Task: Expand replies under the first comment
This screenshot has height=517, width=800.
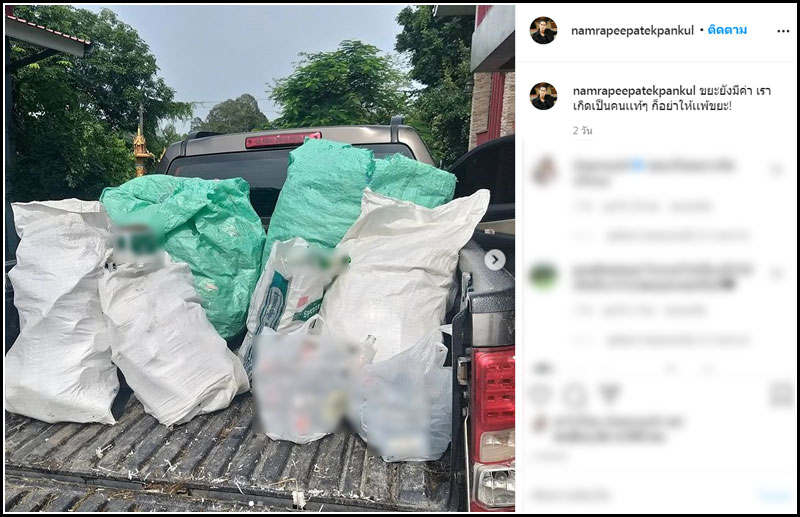Action: [x=677, y=236]
